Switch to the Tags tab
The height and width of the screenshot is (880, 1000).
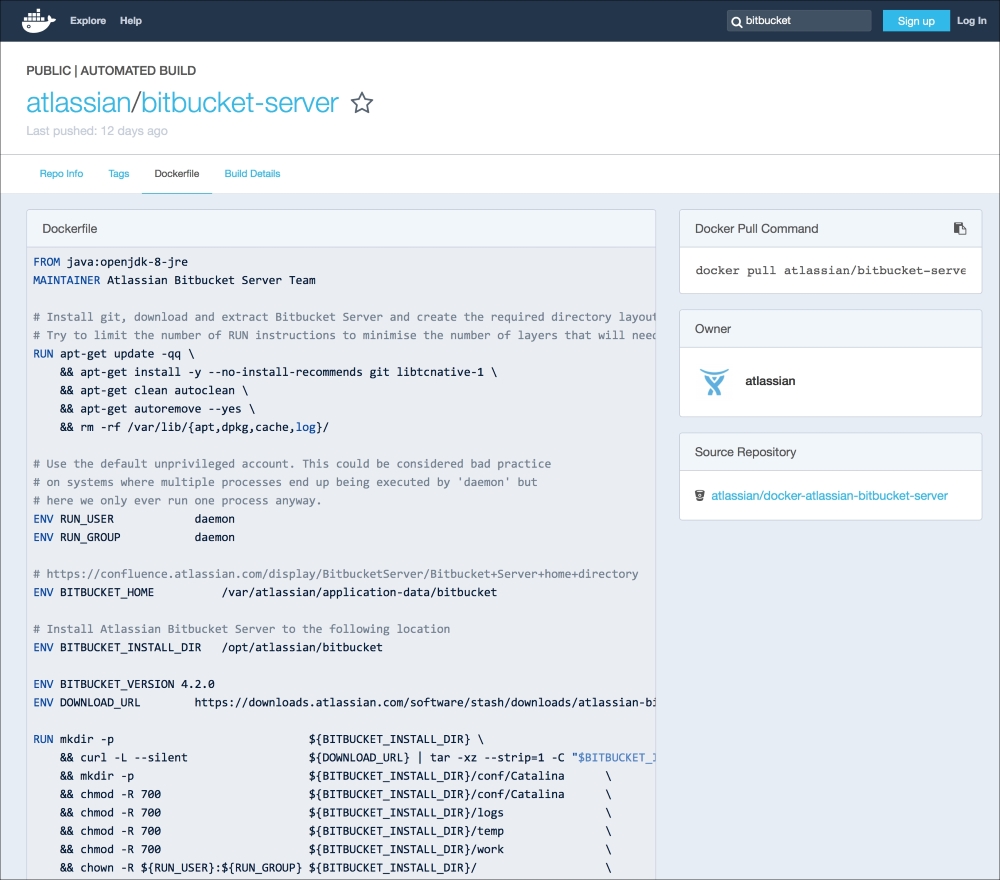click(x=119, y=174)
